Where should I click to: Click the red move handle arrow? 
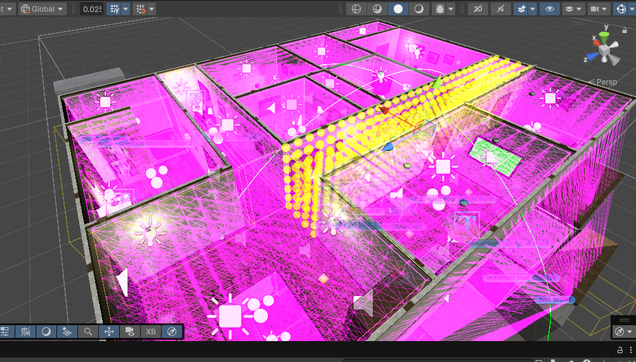point(384,110)
